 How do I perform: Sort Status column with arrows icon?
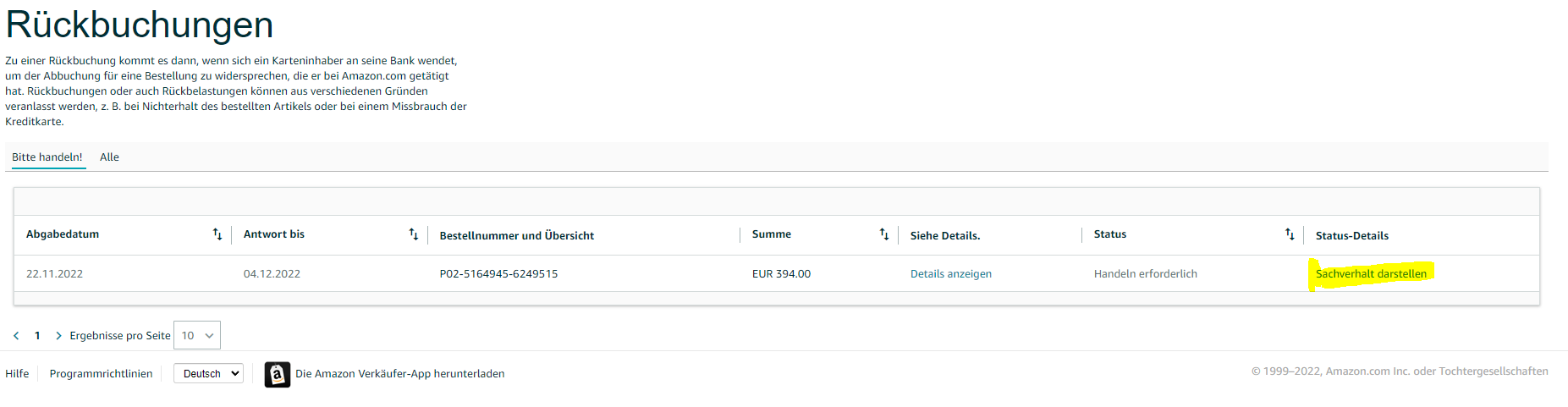pyautogui.click(x=1290, y=234)
